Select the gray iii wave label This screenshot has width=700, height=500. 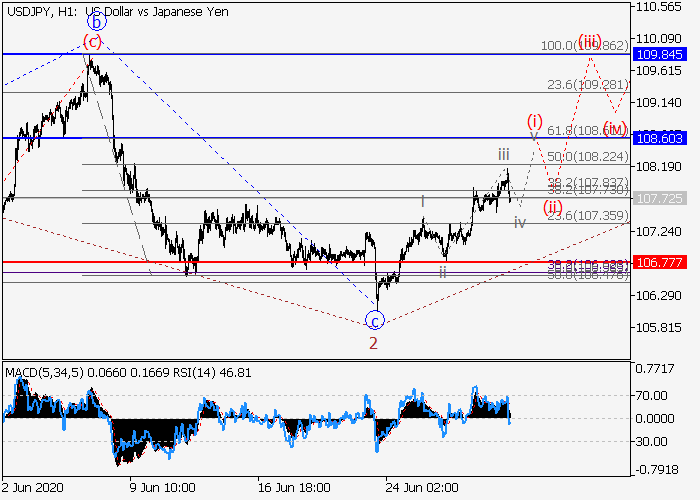point(504,154)
